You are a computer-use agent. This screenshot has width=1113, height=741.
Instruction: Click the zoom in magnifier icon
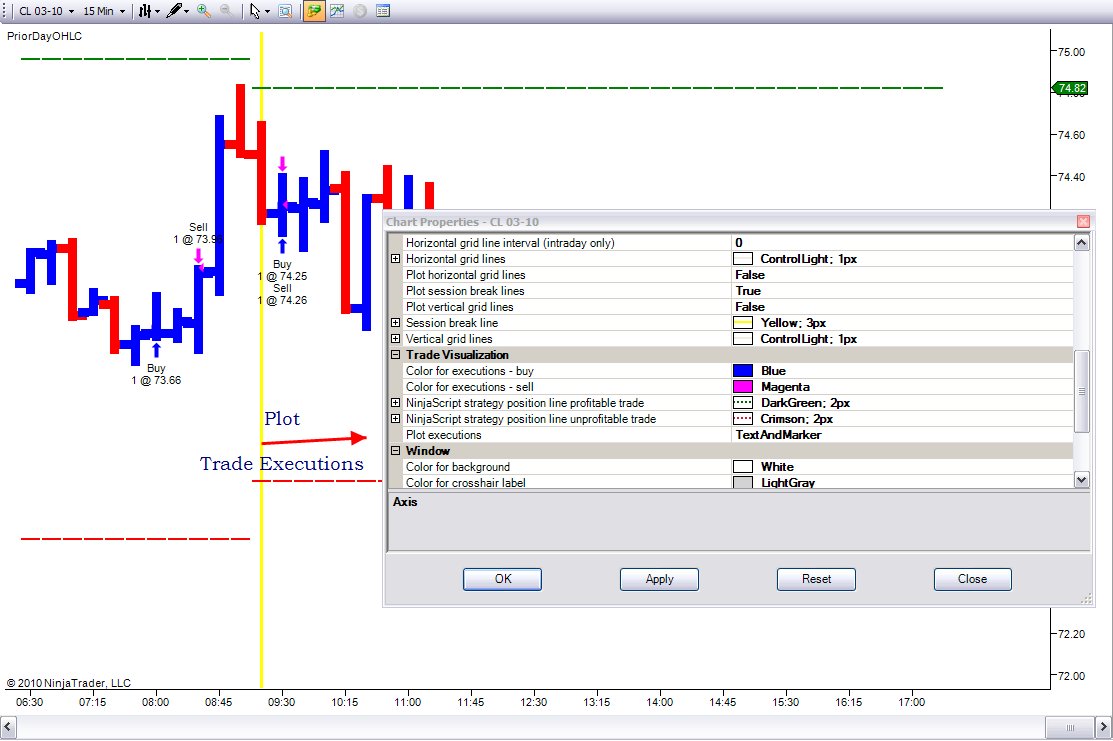(204, 11)
